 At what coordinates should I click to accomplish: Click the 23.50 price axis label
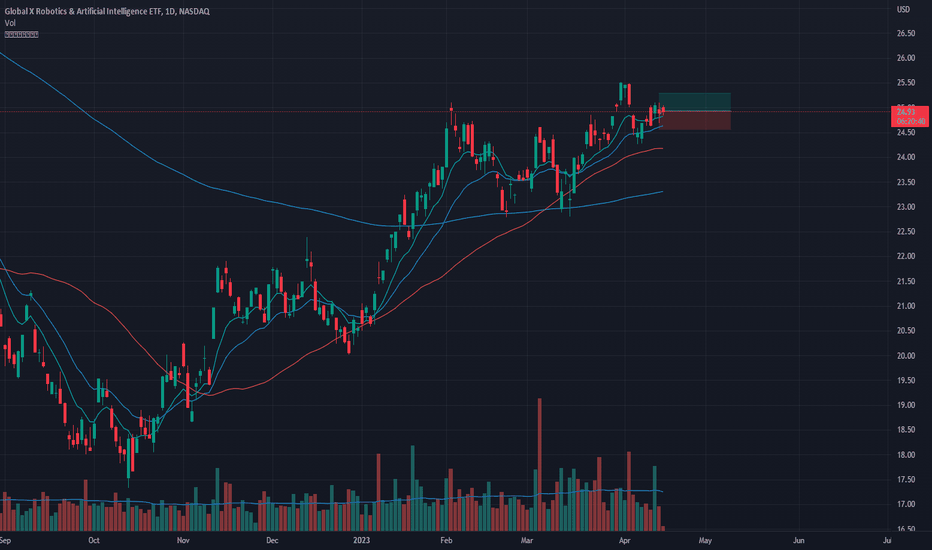tap(906, 182)
